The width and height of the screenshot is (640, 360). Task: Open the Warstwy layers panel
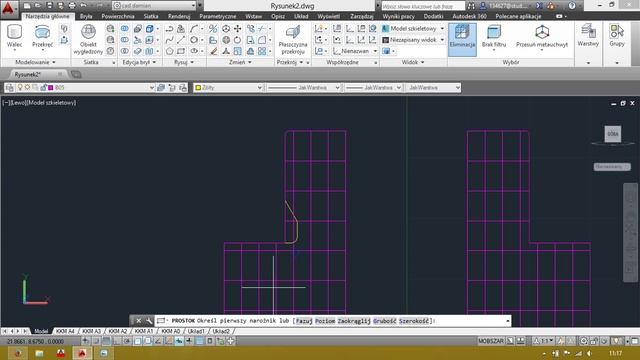point(588,36)
